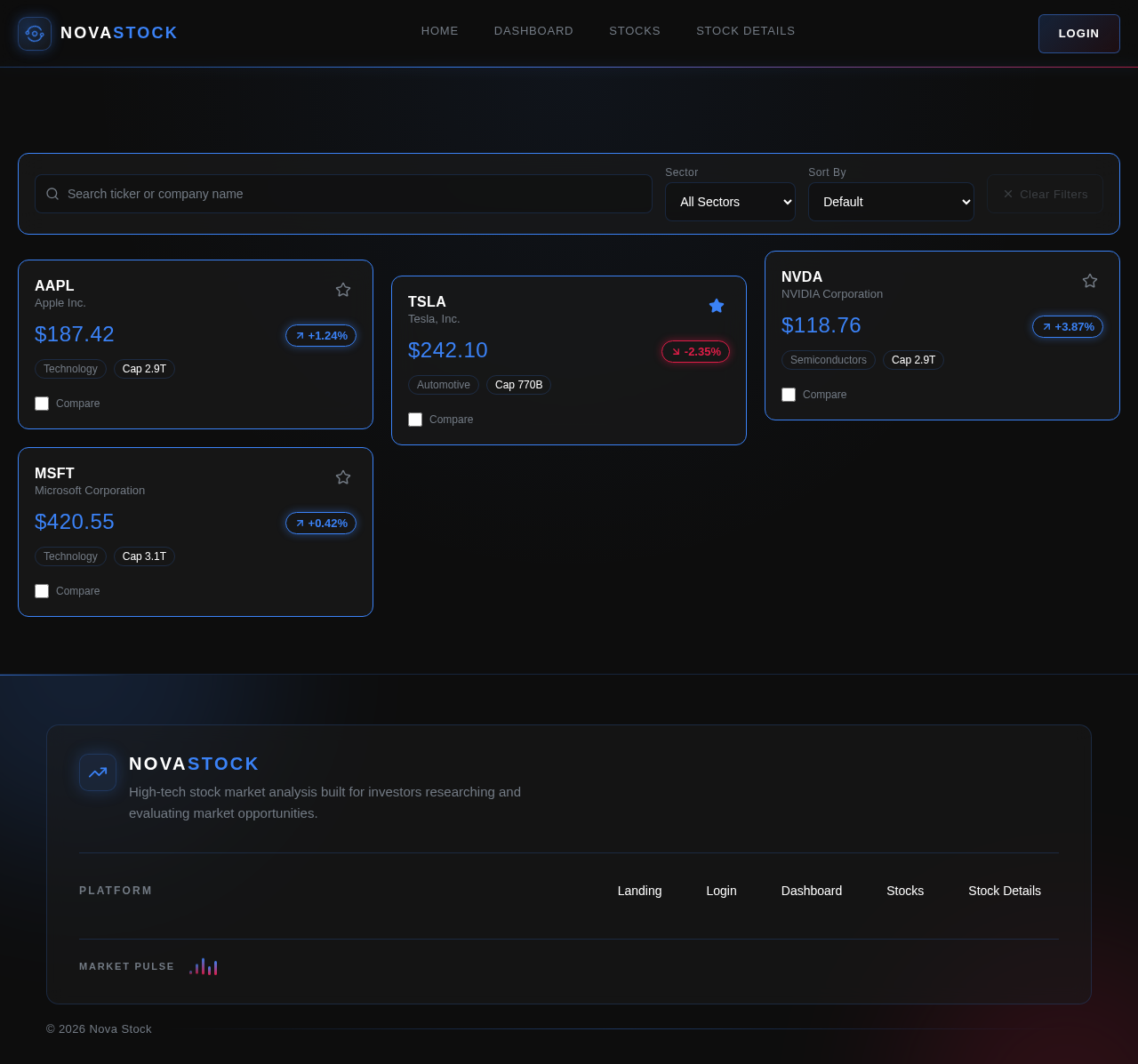
Task: Click the Automotive tag on the TSLA card
Action: click(x=444, y=385)
